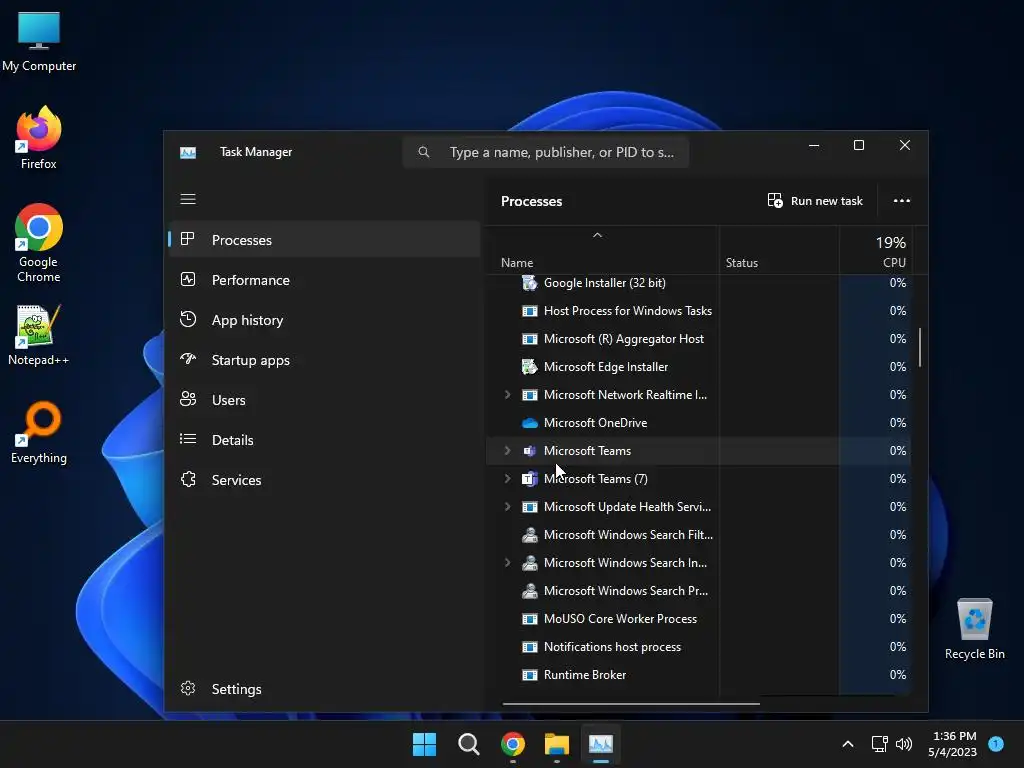Open the Notepad++ desktop shortcut

pos(39,334)
